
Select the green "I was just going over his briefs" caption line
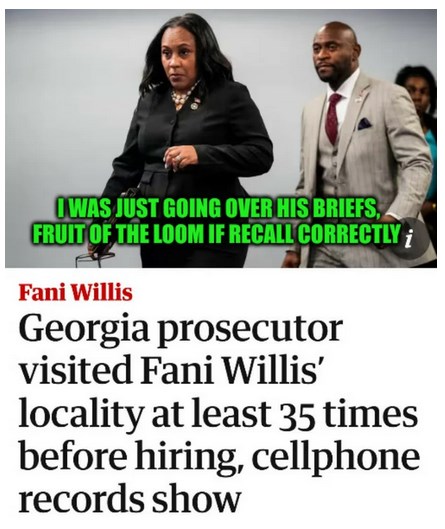(218, 210)
